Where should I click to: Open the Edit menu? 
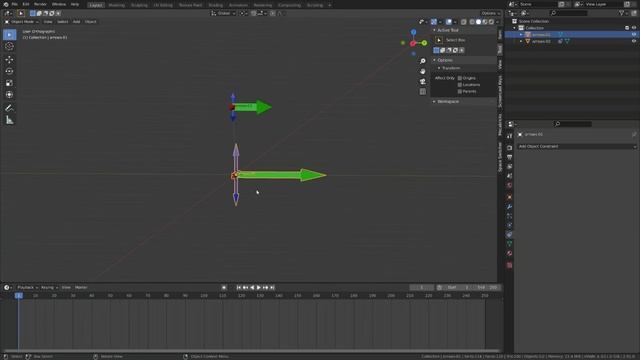[26, 4]
